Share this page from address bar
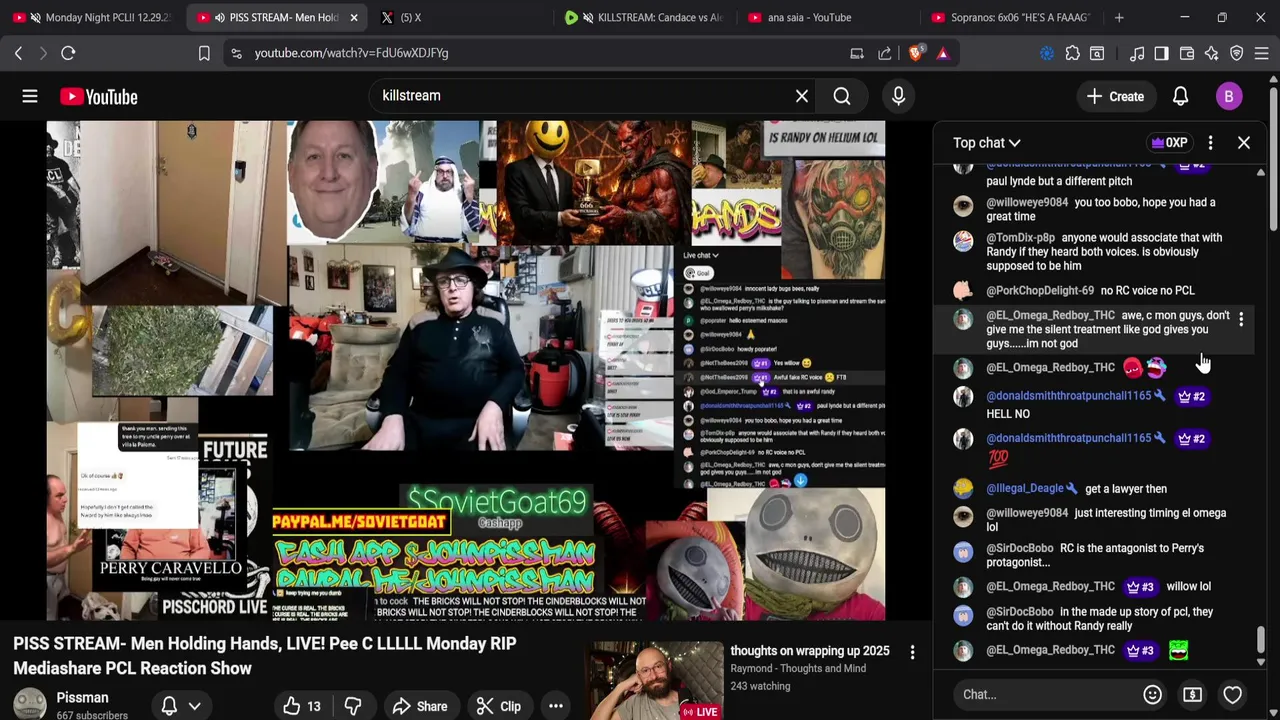This screenshot has width=1280, height=720. point(885,53)
